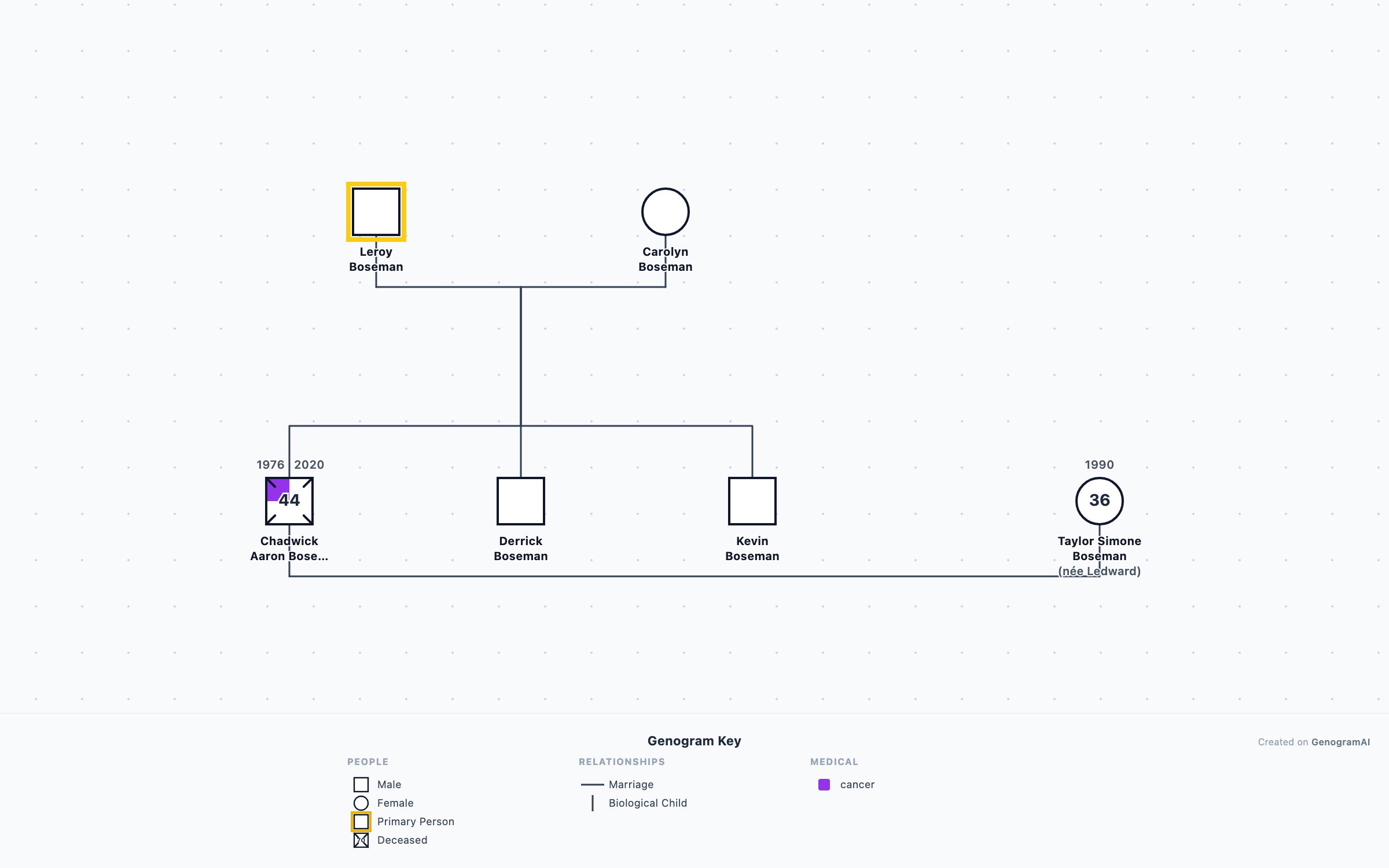The height and width of the screenshot is (868, 1389).
Task: Click the 'Primary Person' legend label
Action: [x=416, y=822]
